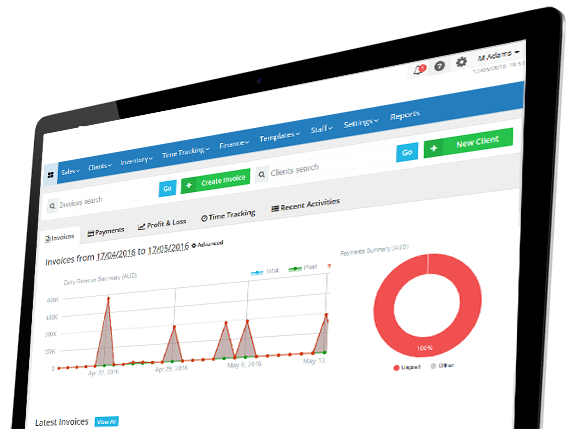Open the settings gear icon
Viewport: 576px width, 429px height.
pos(461,62)
